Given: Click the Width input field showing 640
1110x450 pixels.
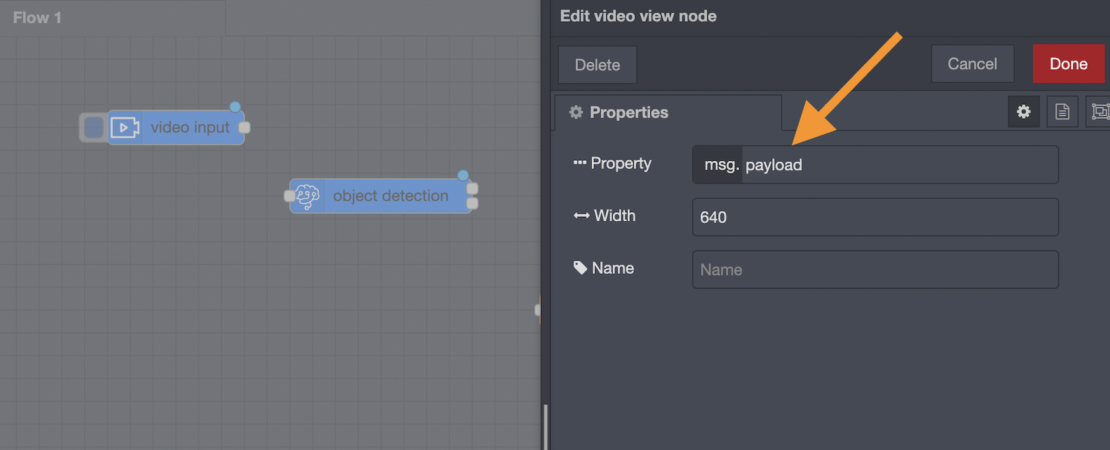Looking at the screenshot, I should pos(874,217).
